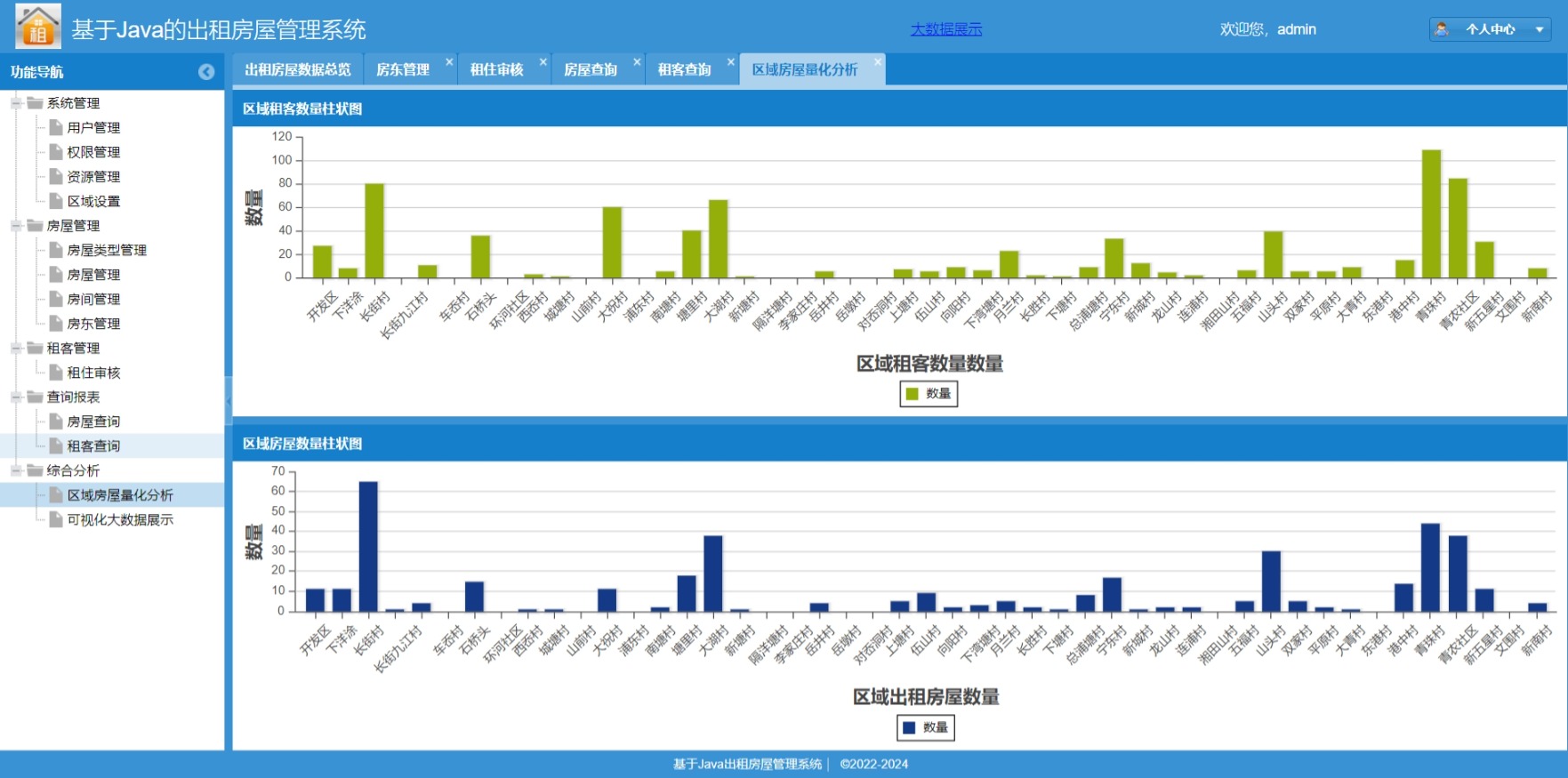Collapse the 综合分析 tree node

(x=16, y=470)
